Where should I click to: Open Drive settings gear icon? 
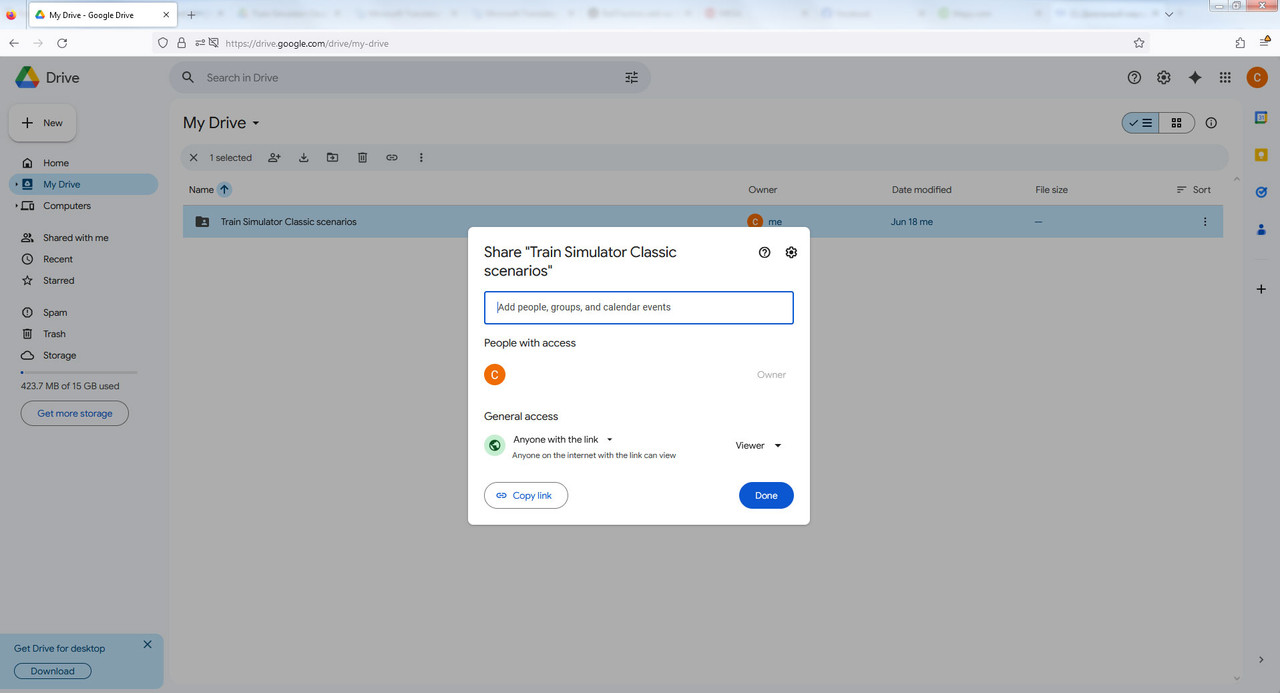tap(1164, 78)
